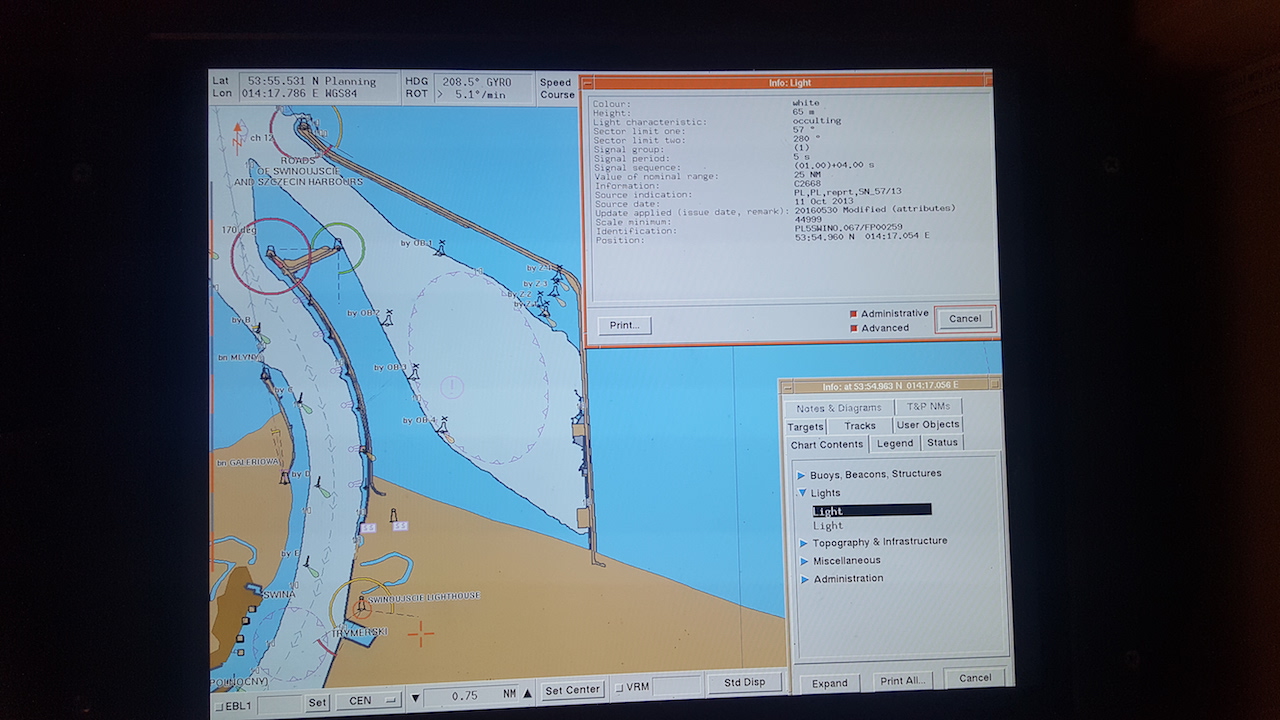Screen dimensions: 1280x720
Task: Collapse the Lights tree node
Action: pos(801,493)
